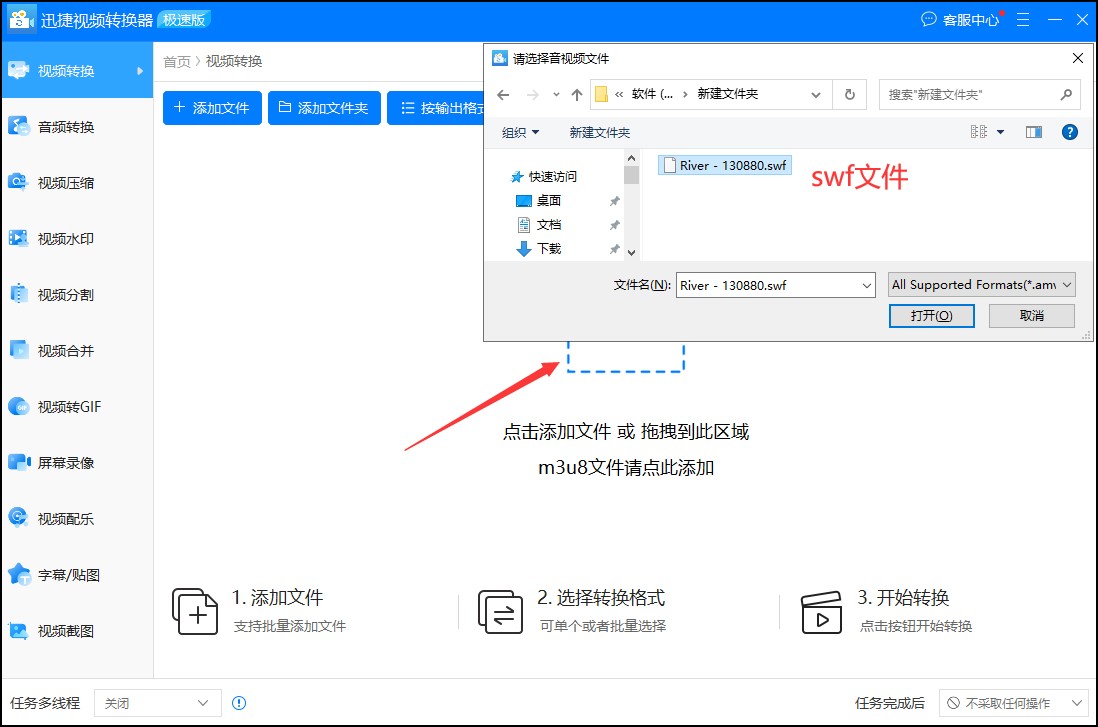
Task: Open the hamburger menu near window controls
Action: tap(1021, 19)
